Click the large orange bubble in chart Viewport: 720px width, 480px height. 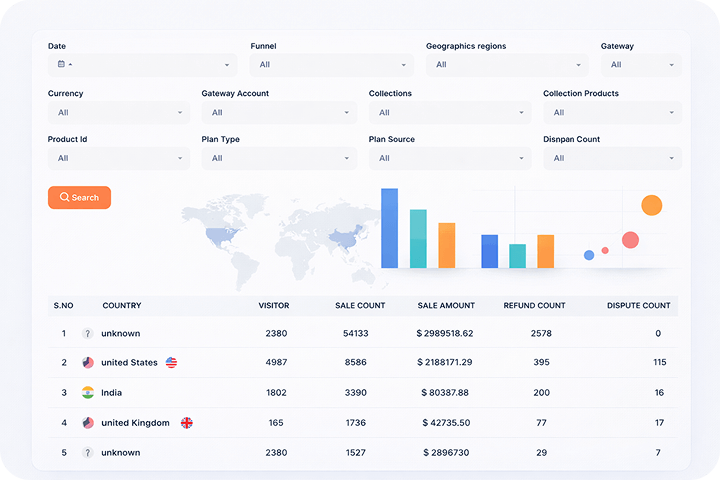click(x=651, y=206)
